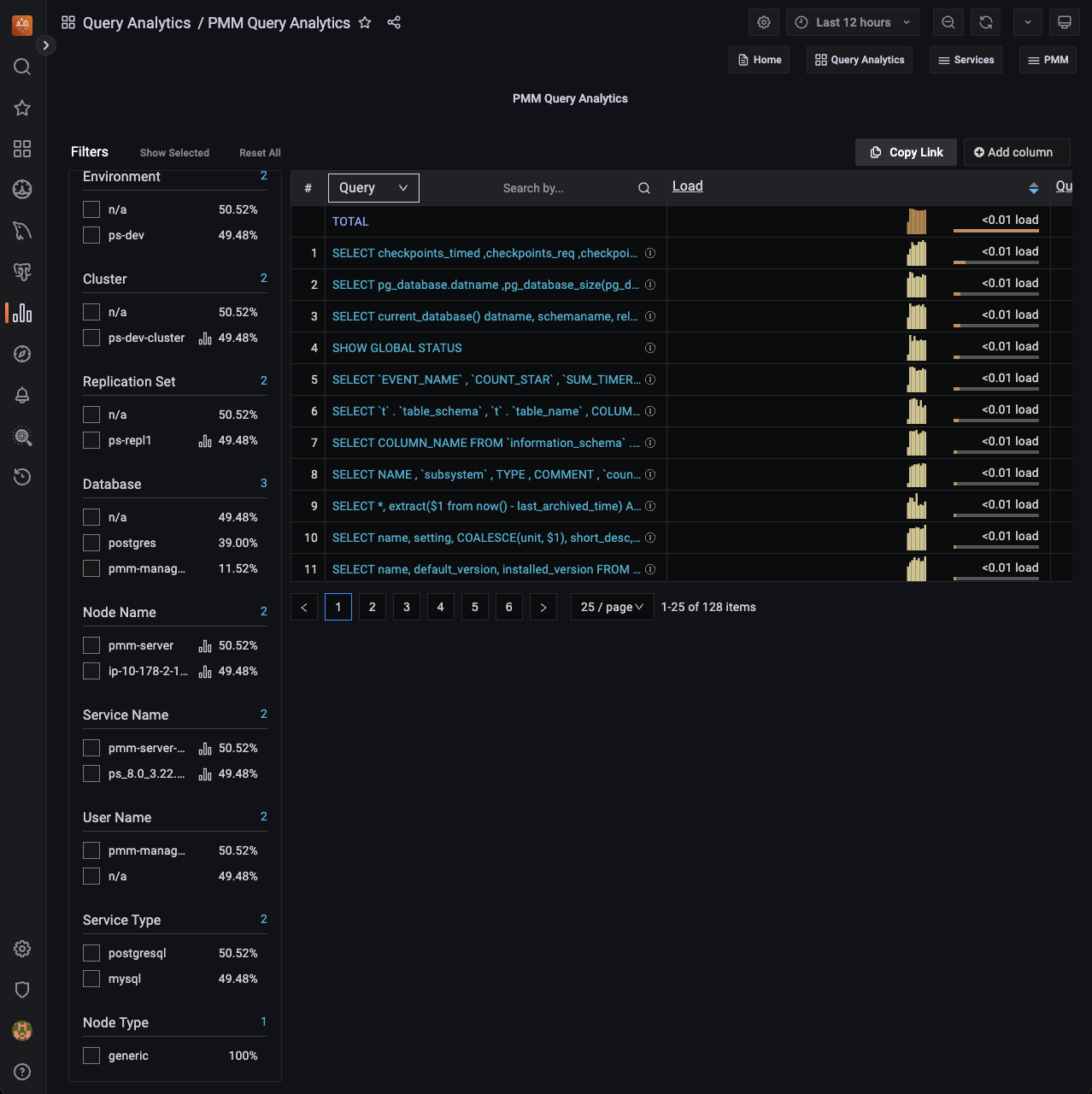
Task: Click the Load column header
Action: tap(688, 186)
